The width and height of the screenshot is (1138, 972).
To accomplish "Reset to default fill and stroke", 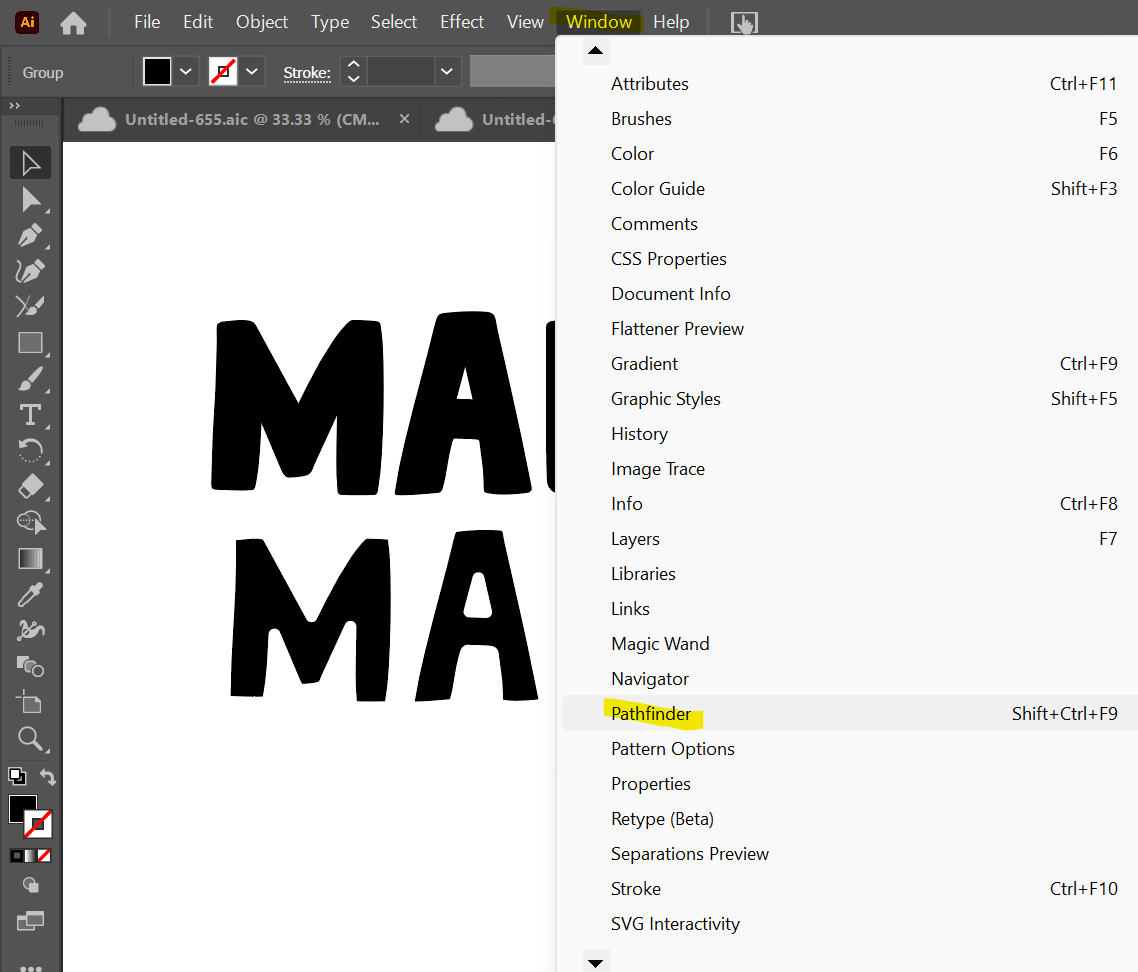I will coord(17,775).
